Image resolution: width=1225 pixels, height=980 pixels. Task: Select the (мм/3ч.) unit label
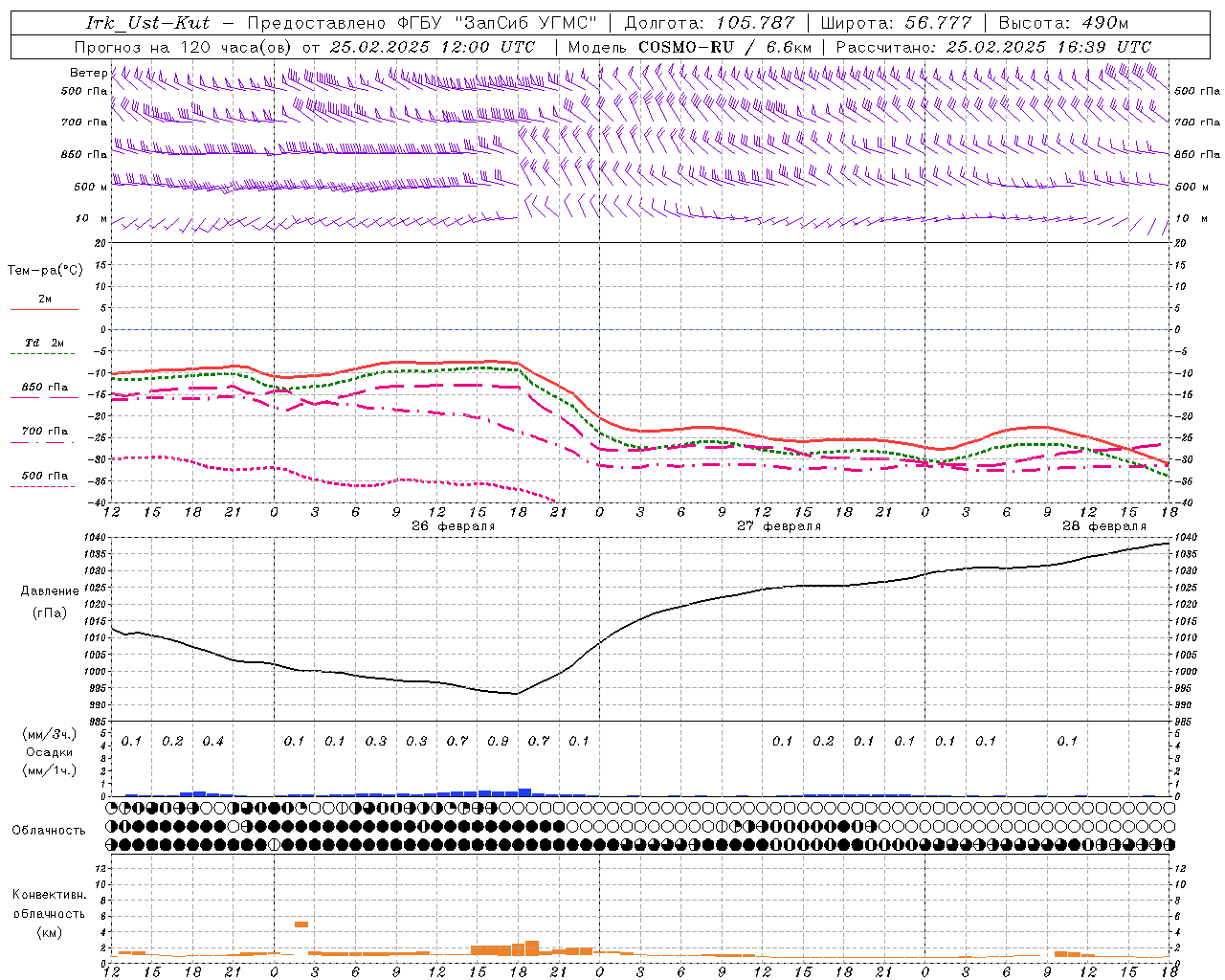point(50,734)
